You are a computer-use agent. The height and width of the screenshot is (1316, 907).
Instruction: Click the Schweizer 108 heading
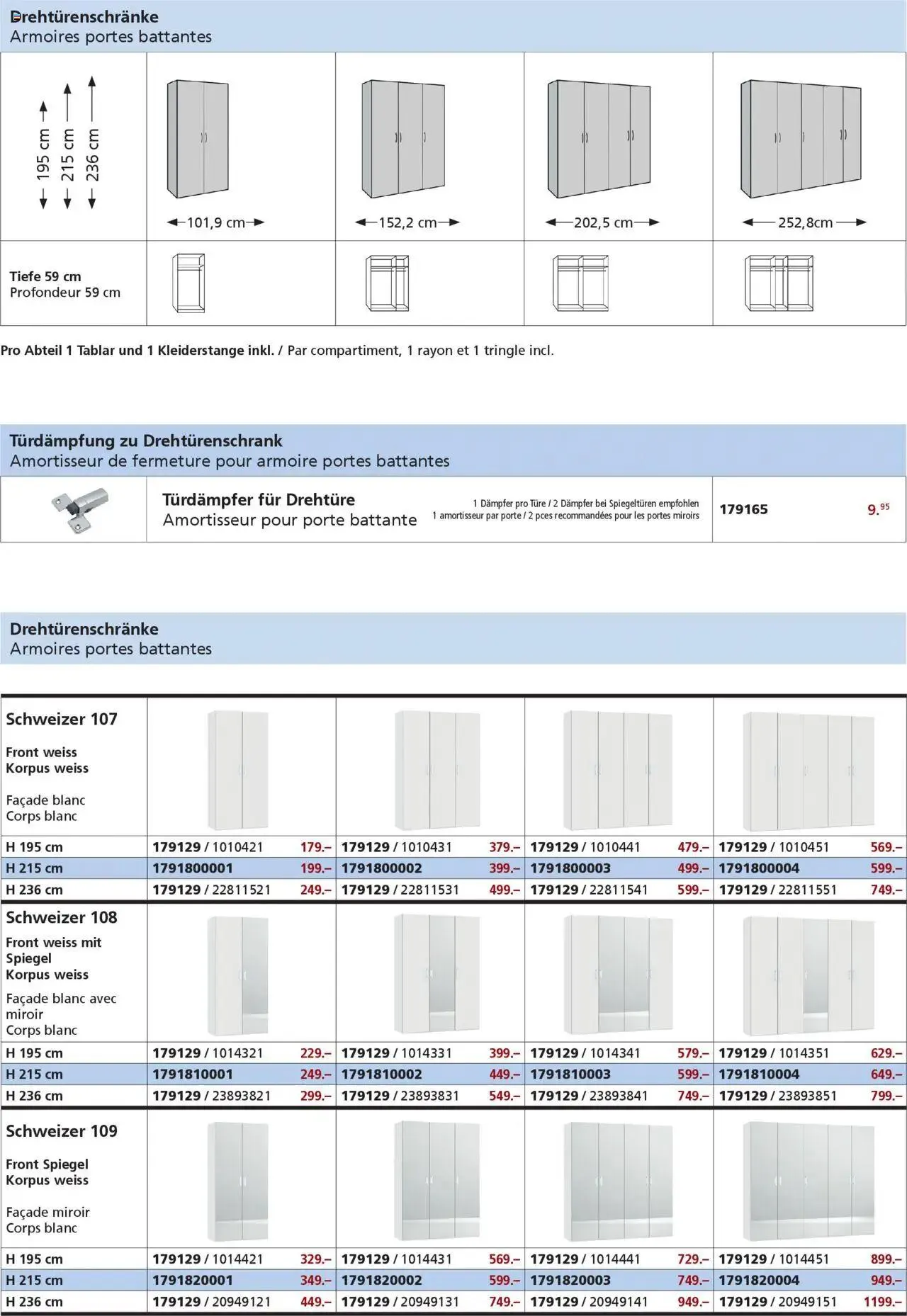coord(62,917)
